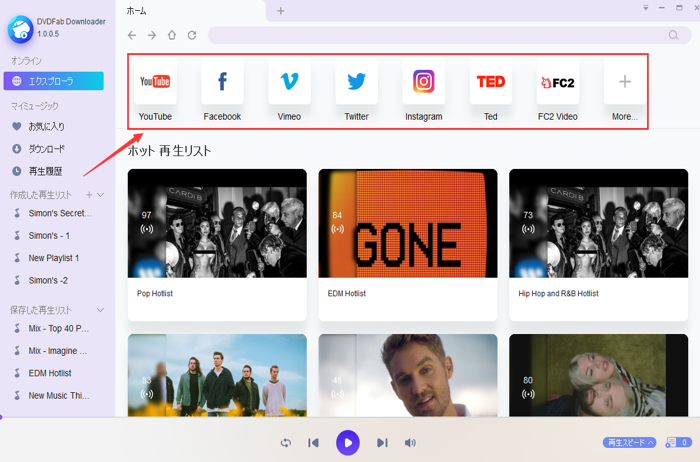700x462 pixels.
Task: Open the playlist card numbered 48
Action: 408,375
